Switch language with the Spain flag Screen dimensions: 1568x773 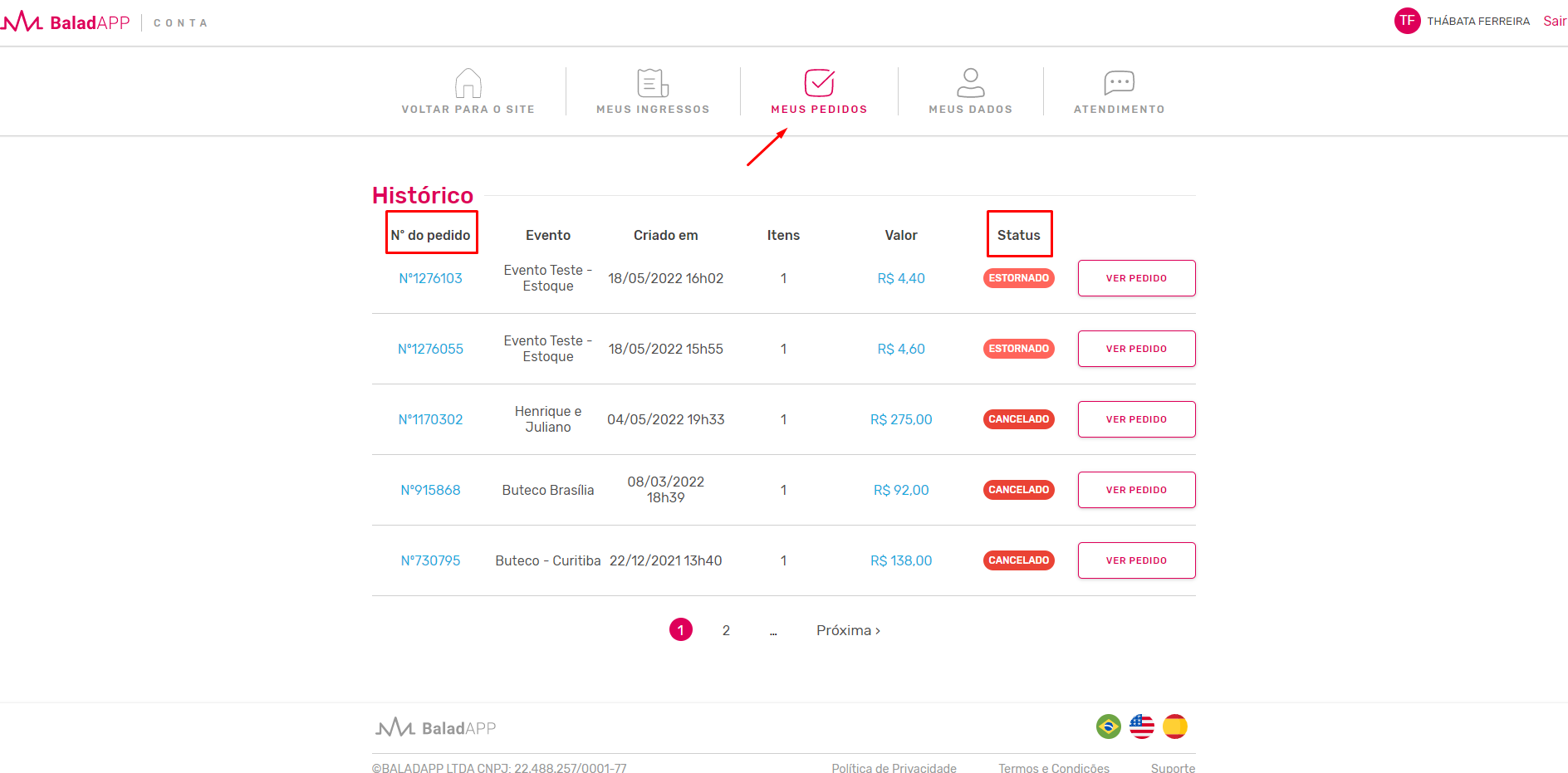1175,727
